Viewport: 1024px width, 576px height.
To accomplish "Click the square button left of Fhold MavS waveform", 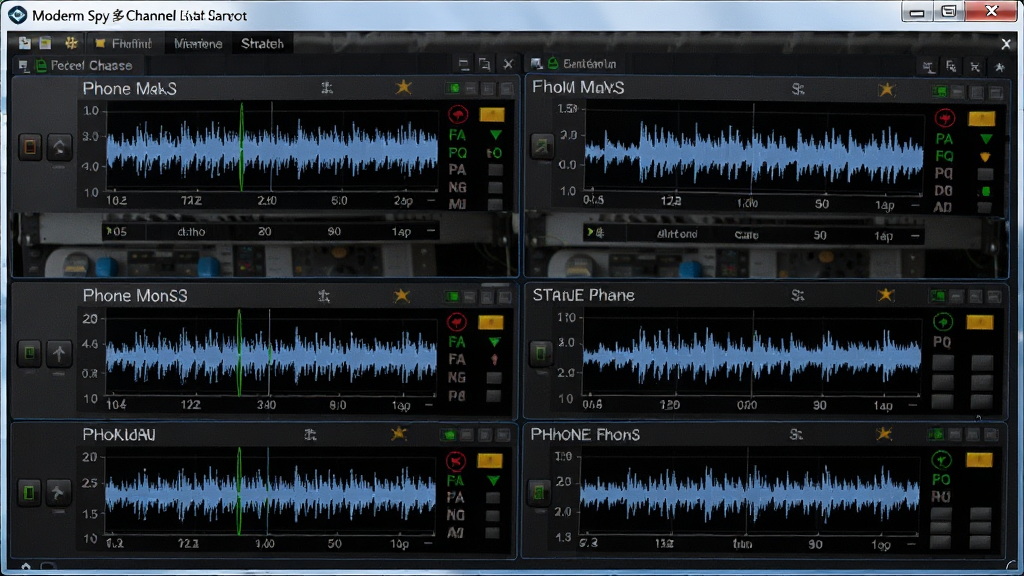I will (541, 146).
